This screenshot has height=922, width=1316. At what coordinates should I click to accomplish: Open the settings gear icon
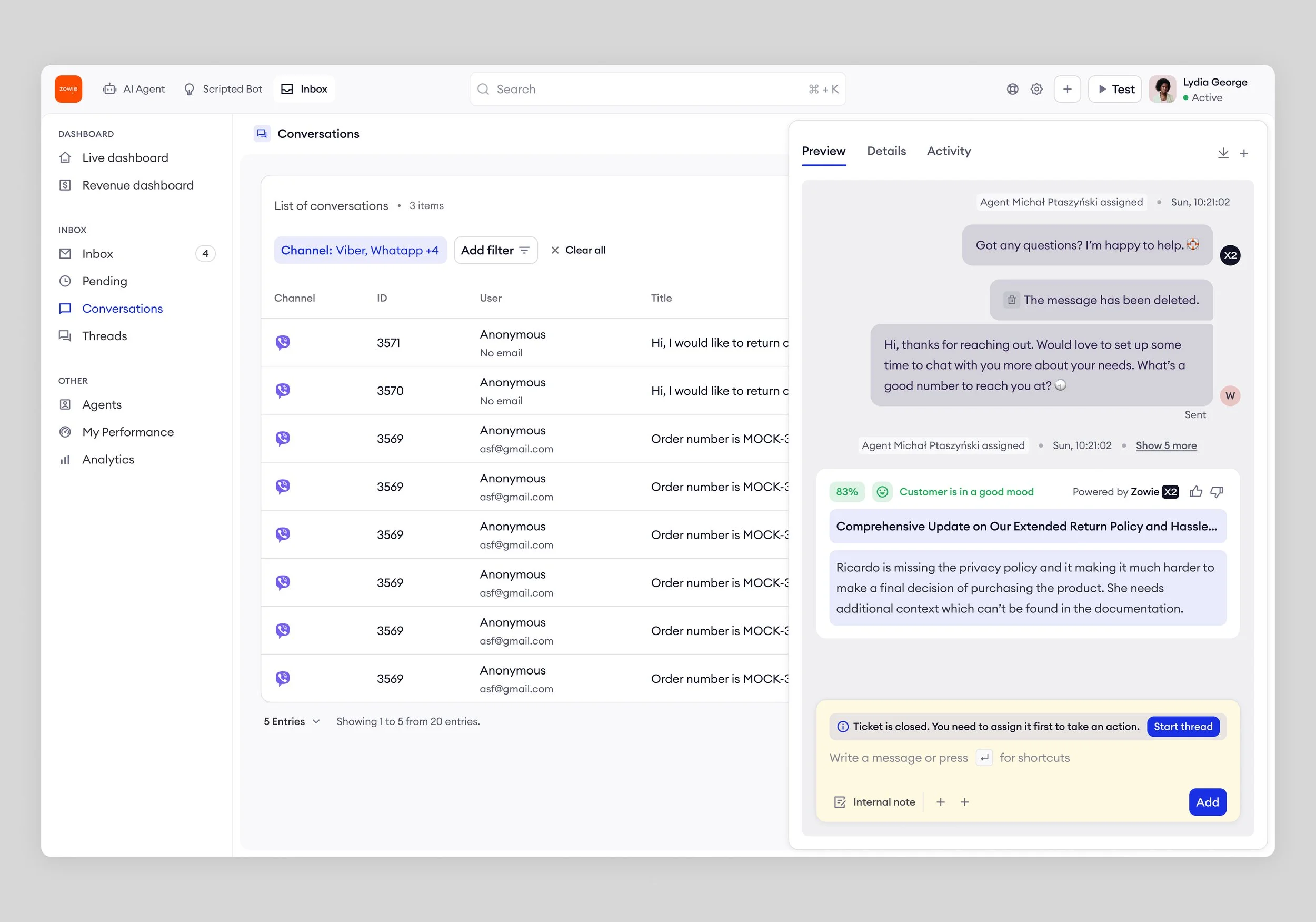(x=1036, y=89)
